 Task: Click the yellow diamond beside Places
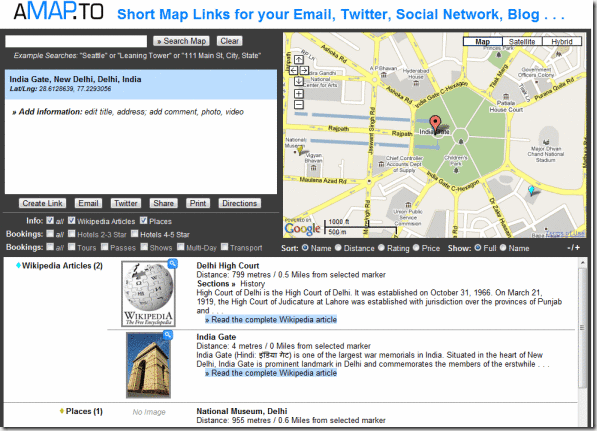pyautogui.click(x=62, y=411)
